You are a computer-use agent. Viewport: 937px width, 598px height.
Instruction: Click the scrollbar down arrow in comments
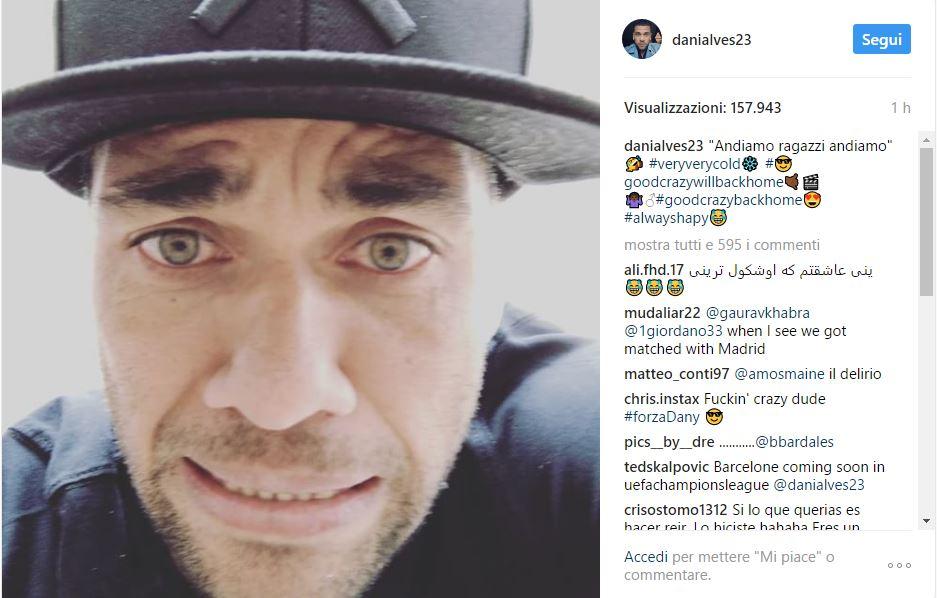coord(926,521)
